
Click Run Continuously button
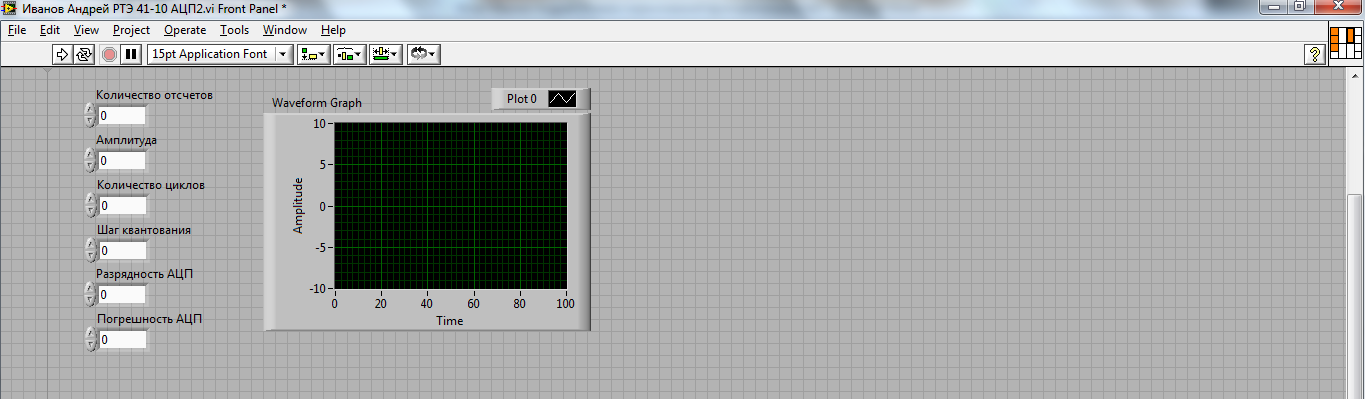tap(83, 54)
